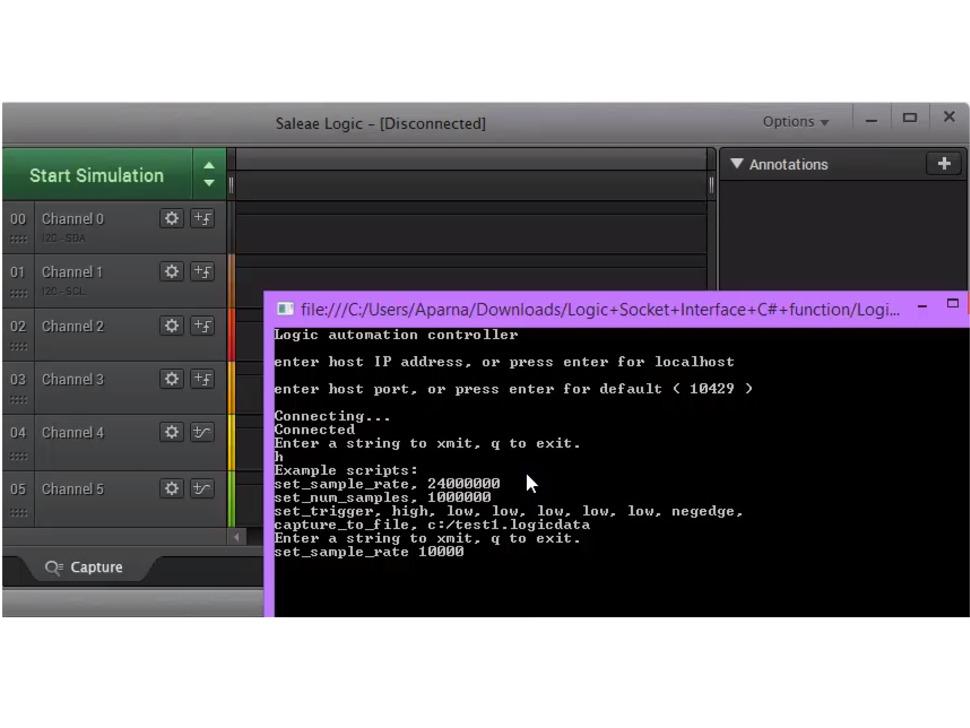Select the Channel 2 label
This screenshot has height=728, width=970.
(72, 326)
